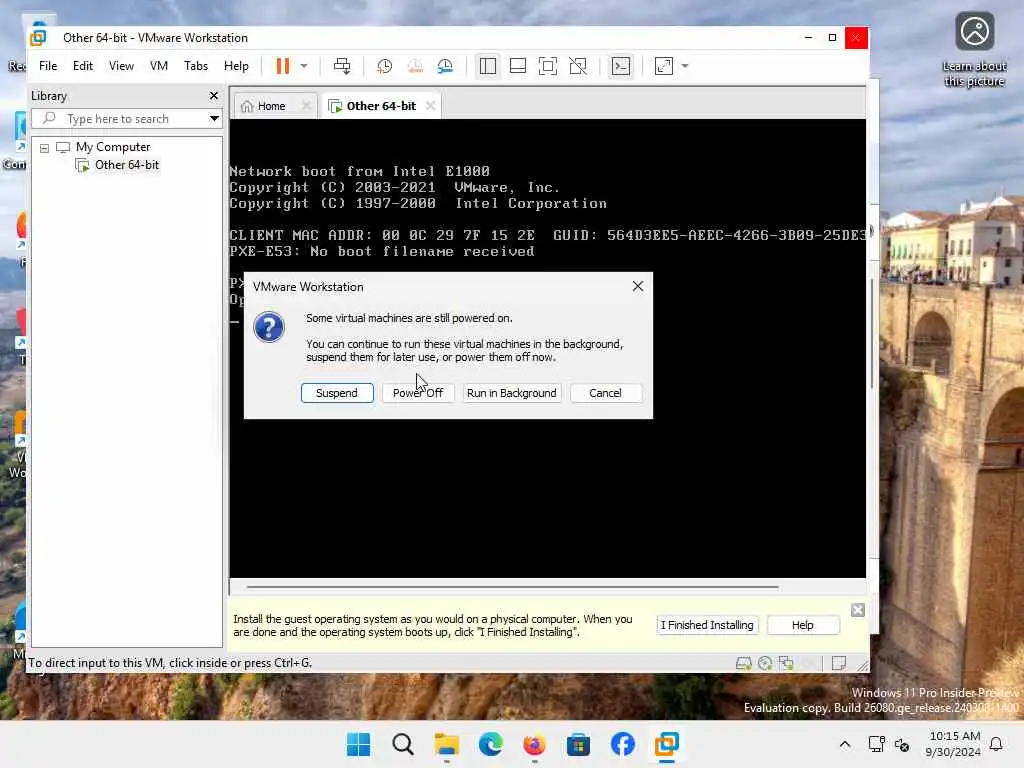Screen dimensions: 1024x768
Task: Open the Tabs menu
Action: point(196,66)
